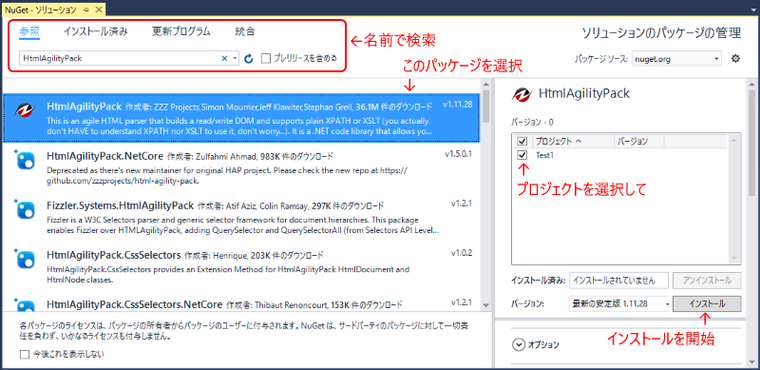This screenshot has width=760, height=370.
Task: Open the パッケージ ソース nuget.org dropdown
Action: pyautogui.click(x=677, y=59)
